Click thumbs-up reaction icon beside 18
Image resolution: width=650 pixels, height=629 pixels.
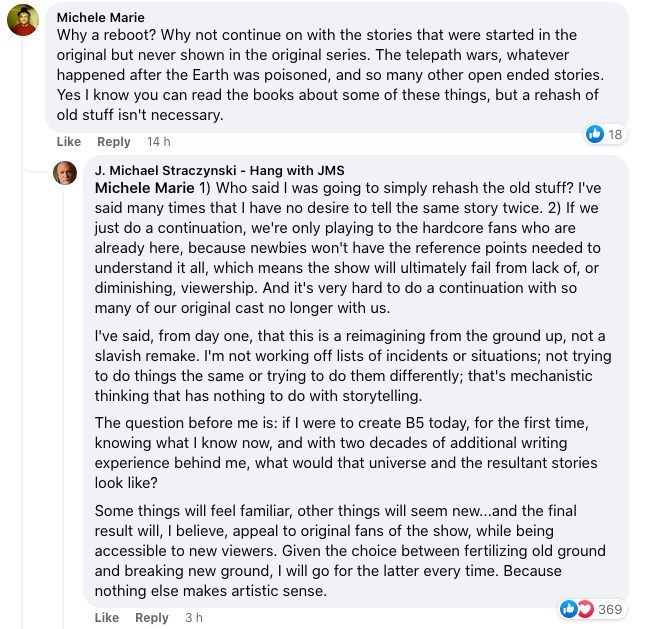[x=595, y=134]
